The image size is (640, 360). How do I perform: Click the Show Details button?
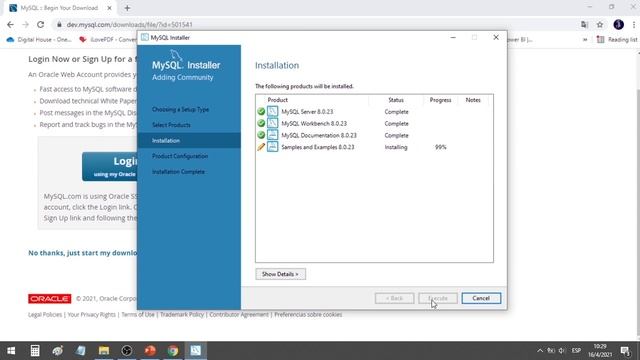coord(280,274)
